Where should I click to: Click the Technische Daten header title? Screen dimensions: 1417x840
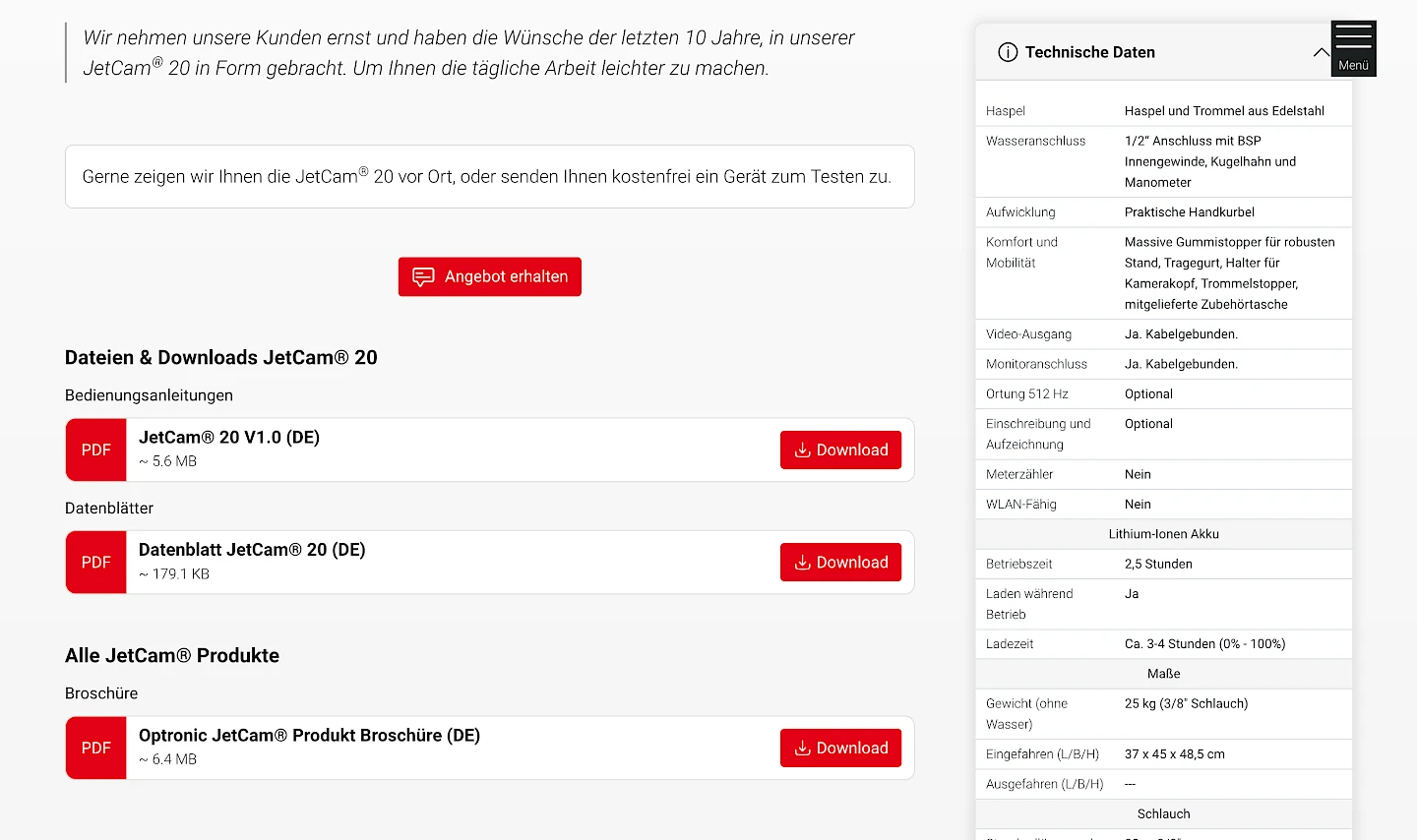coord(1089,52)
